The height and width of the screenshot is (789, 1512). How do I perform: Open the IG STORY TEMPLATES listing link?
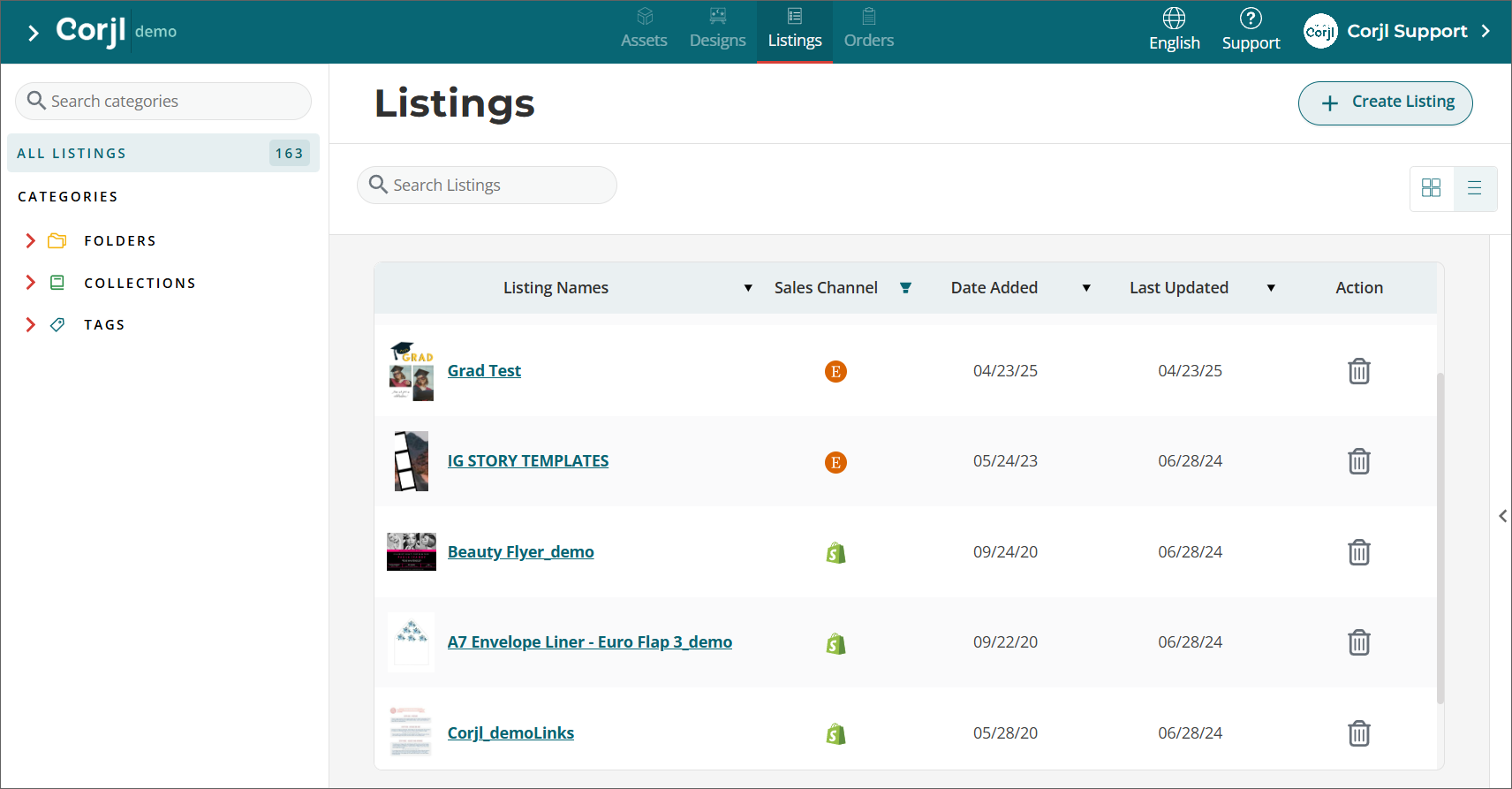tap(528, 460)
